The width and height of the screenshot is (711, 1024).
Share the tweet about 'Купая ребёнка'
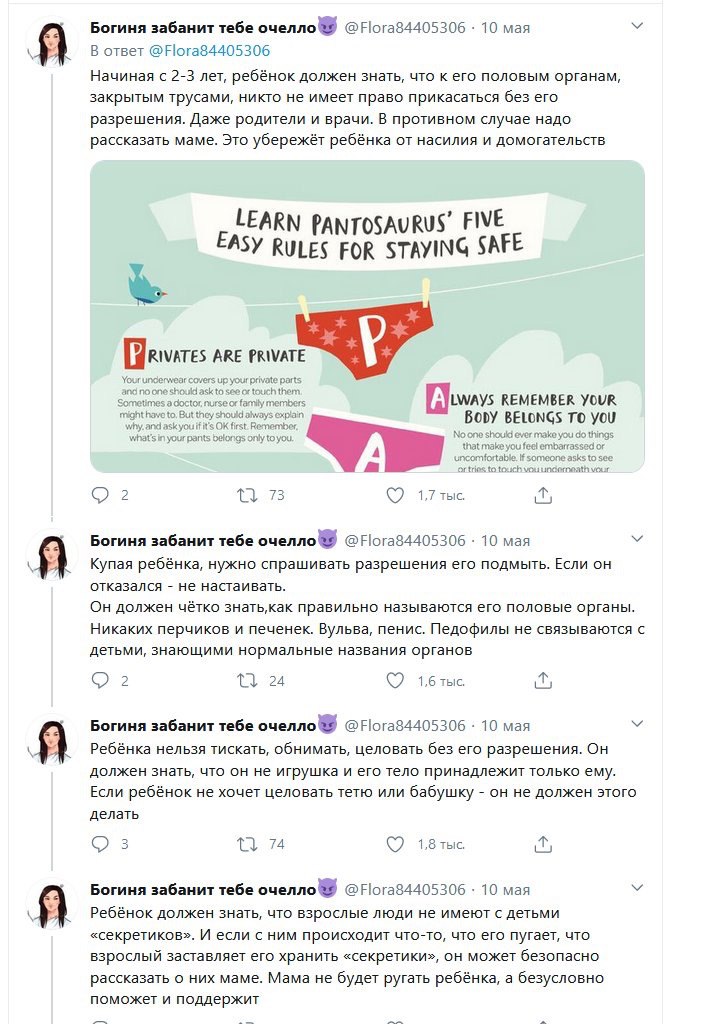[x=543, y=680]
